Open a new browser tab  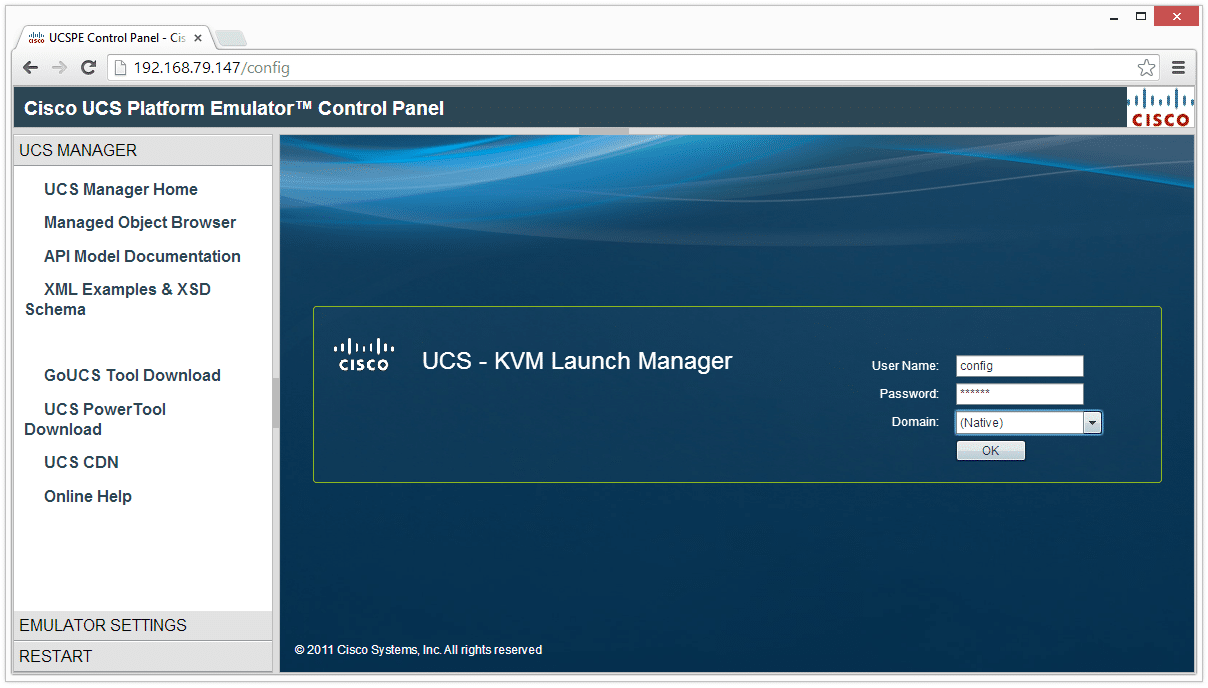click(231, 39)
